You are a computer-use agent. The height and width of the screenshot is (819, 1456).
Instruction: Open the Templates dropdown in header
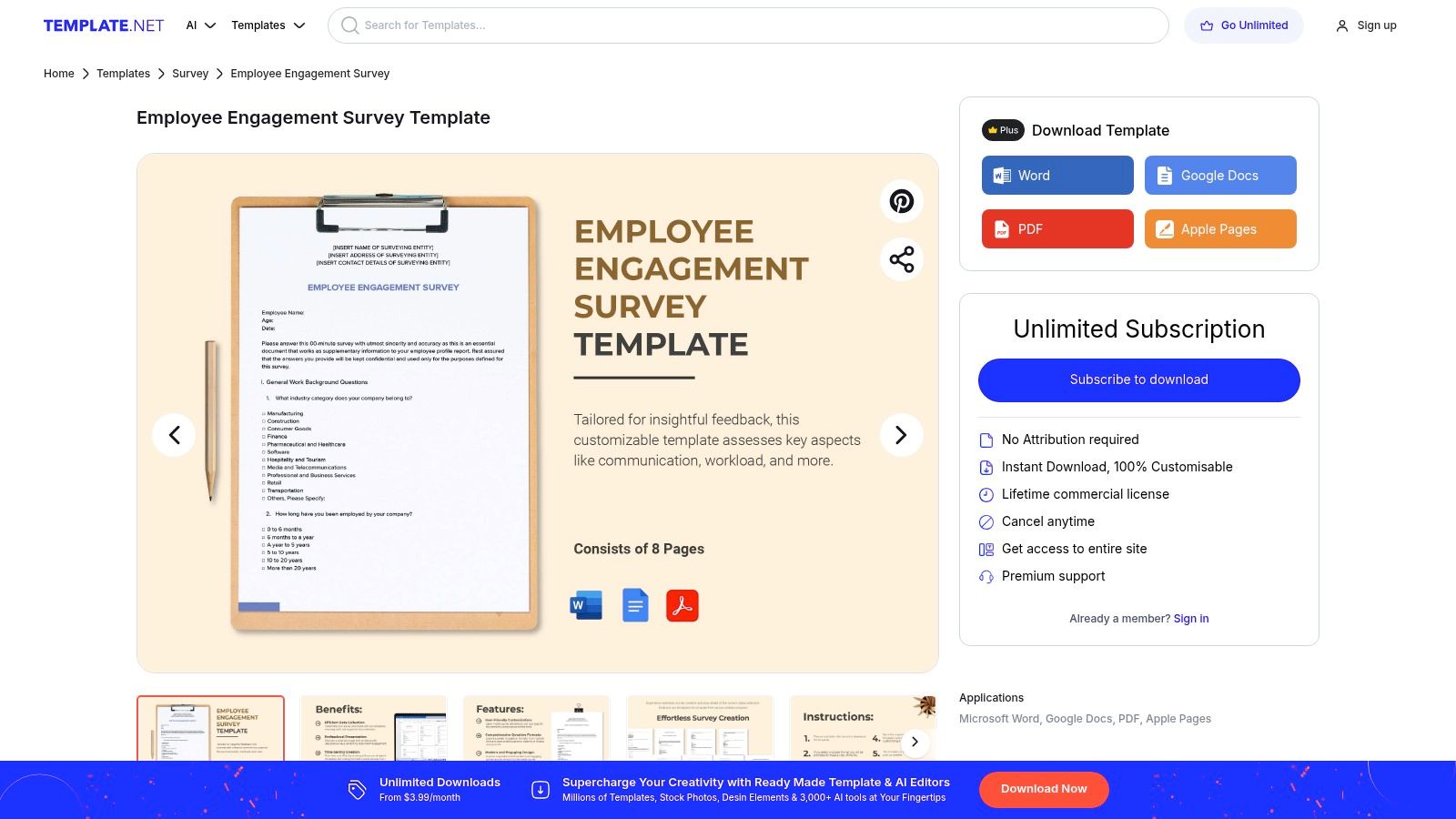[x=268, y=25]
